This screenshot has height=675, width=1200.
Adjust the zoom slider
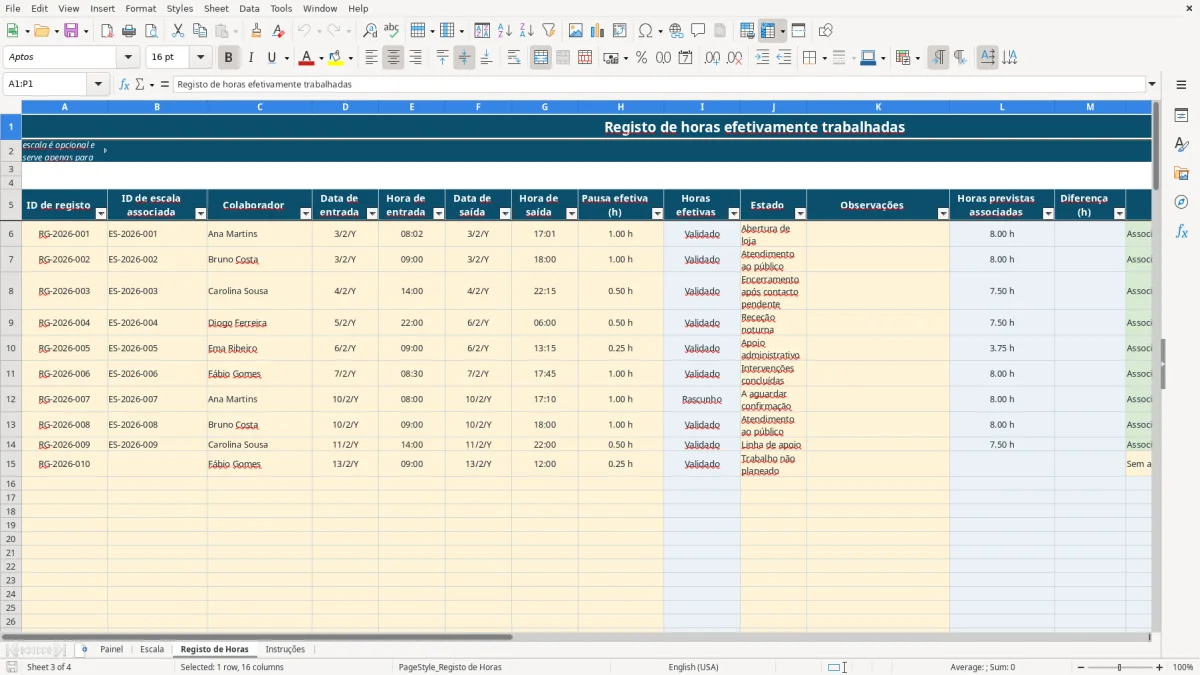click(1119, 667)
